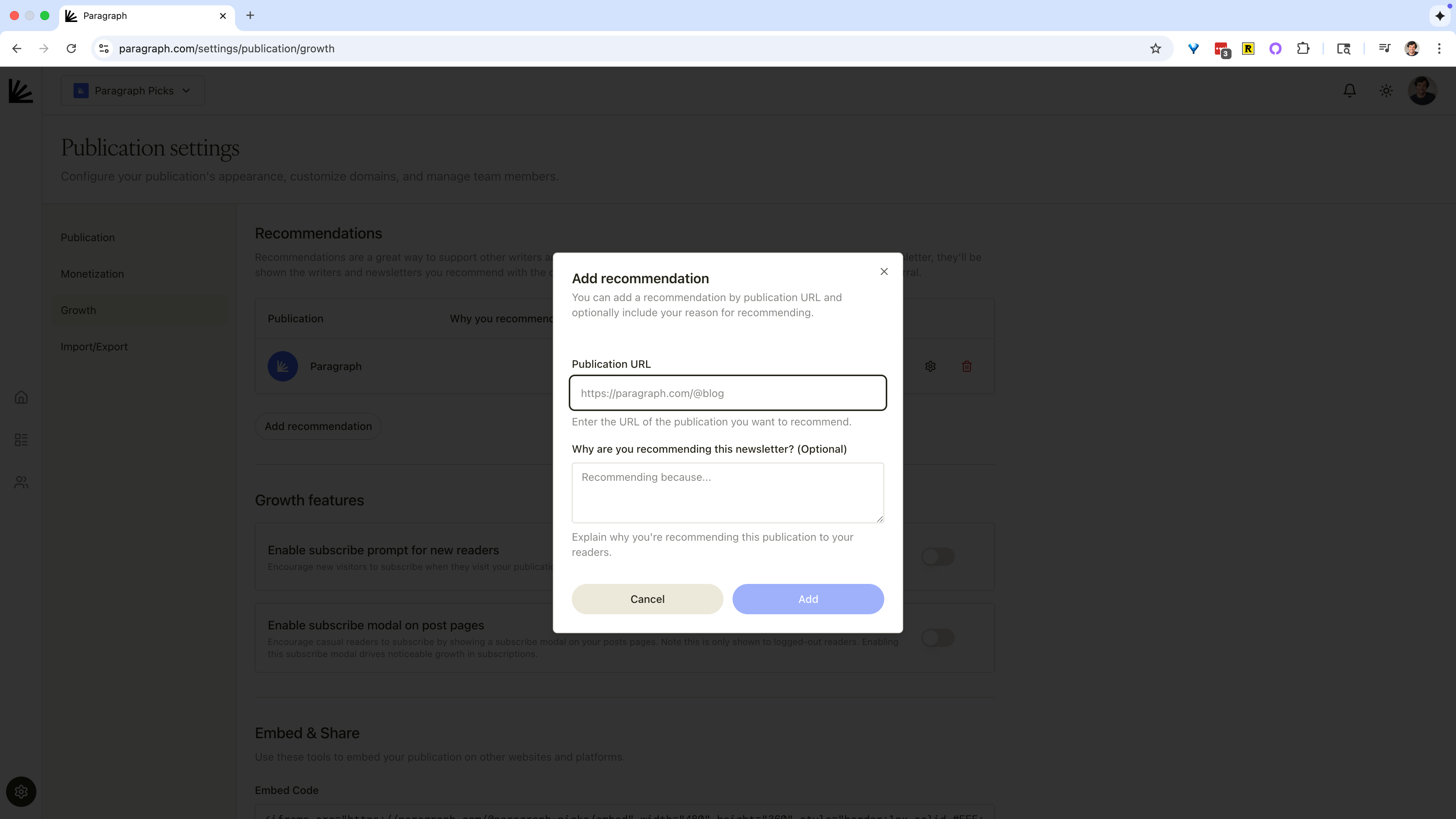
Task: Open Chrome three-dot menu
Action: click(1439, 49)
